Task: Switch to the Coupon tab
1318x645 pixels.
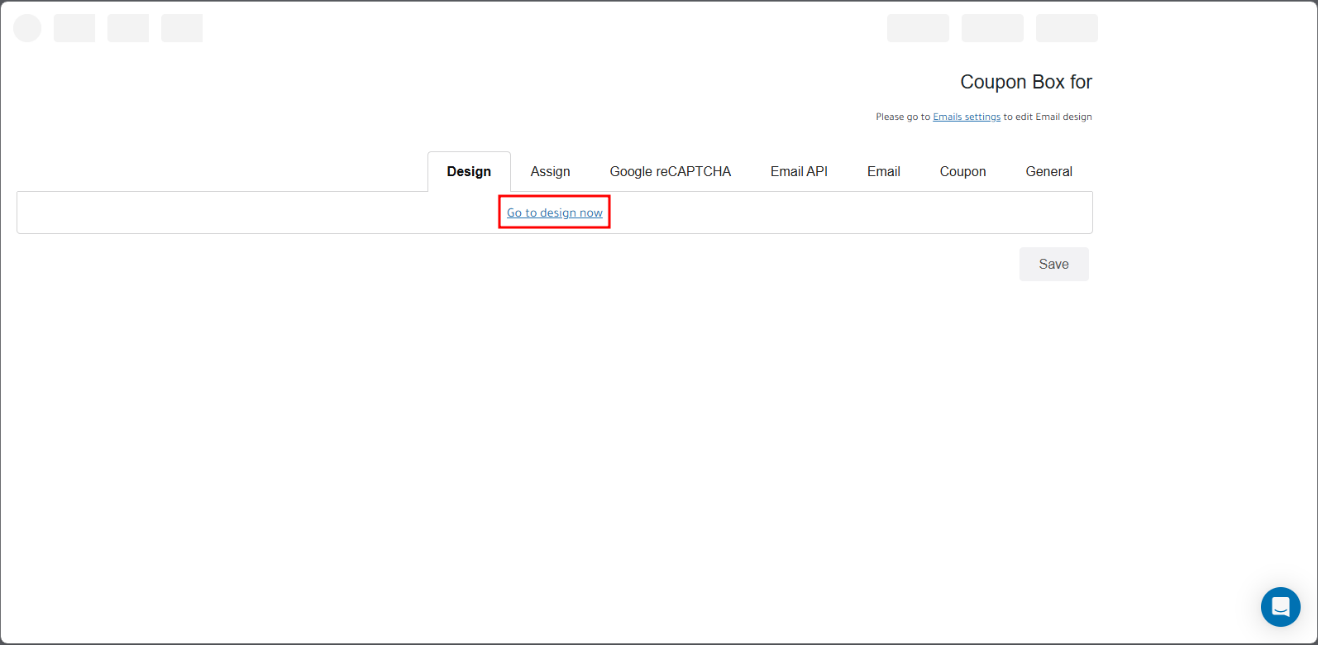Action: point(962,172)
